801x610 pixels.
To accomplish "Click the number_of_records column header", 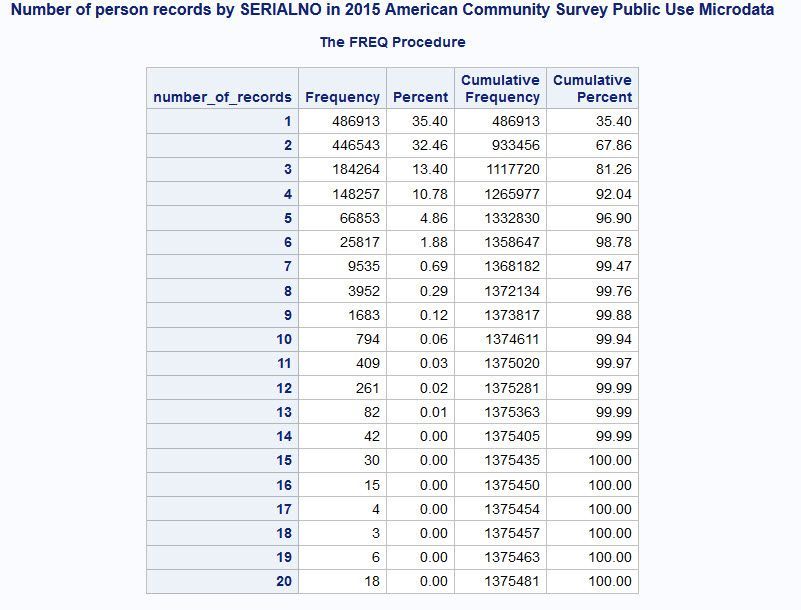I will [x=222, y=97].
